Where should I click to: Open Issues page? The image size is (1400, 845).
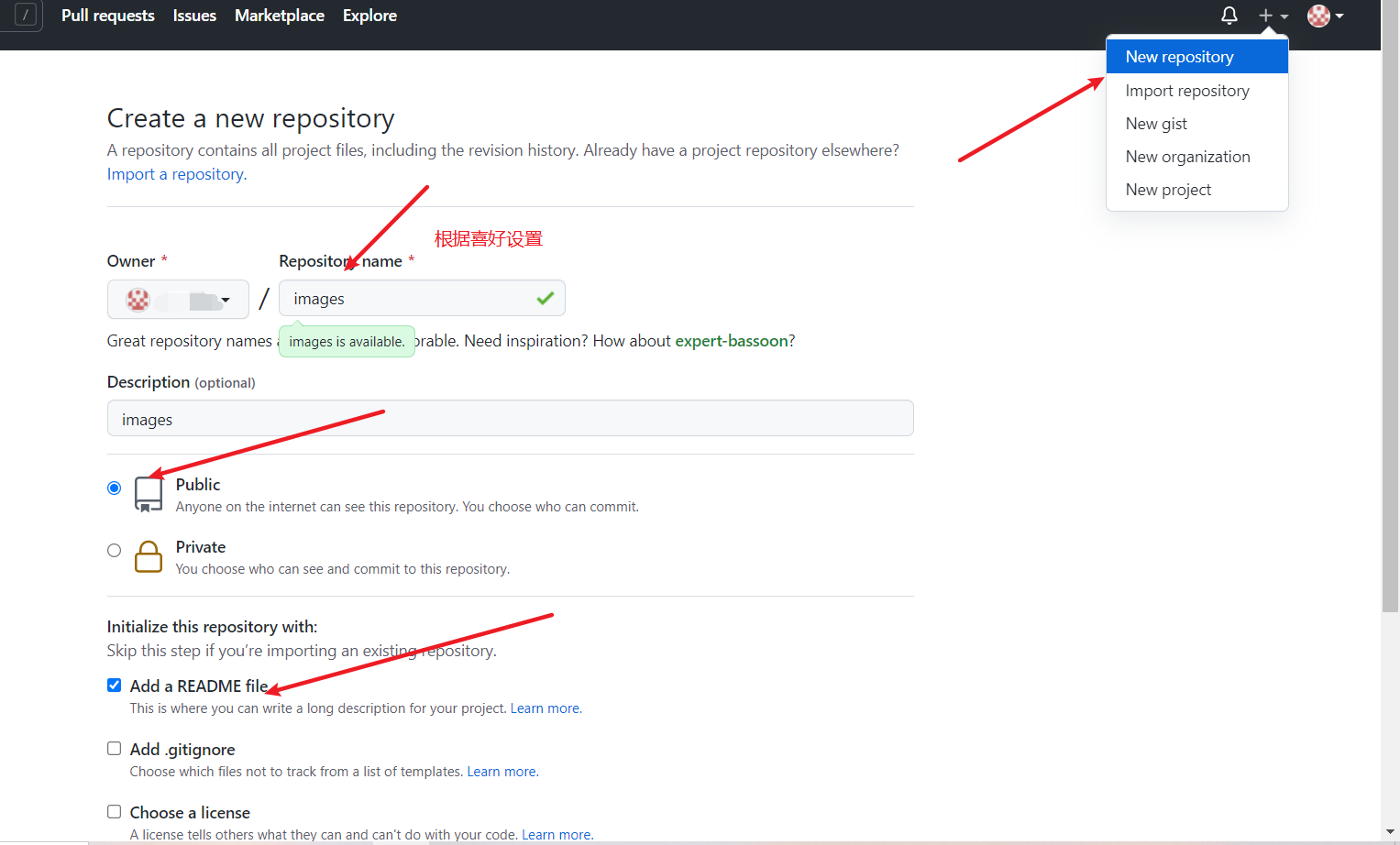194,16
